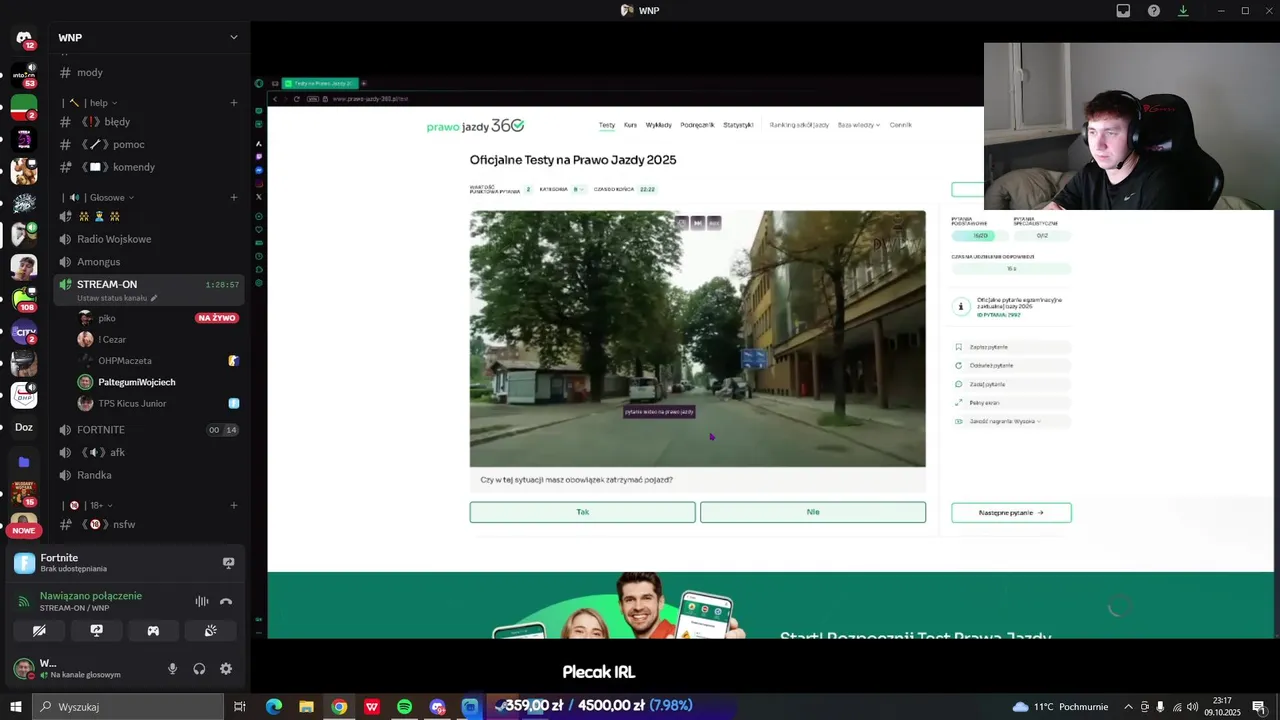This screenshot has width=1280, height=720.
Task: Open the Cennik link
Action: pyautogui.click(x=900, y=125)
